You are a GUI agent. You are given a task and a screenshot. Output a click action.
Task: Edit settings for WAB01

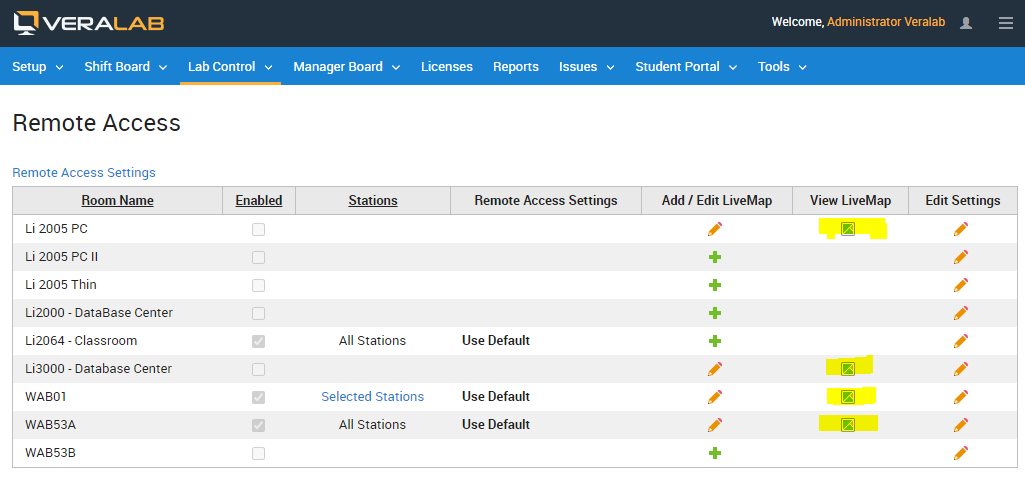(961, 397)
